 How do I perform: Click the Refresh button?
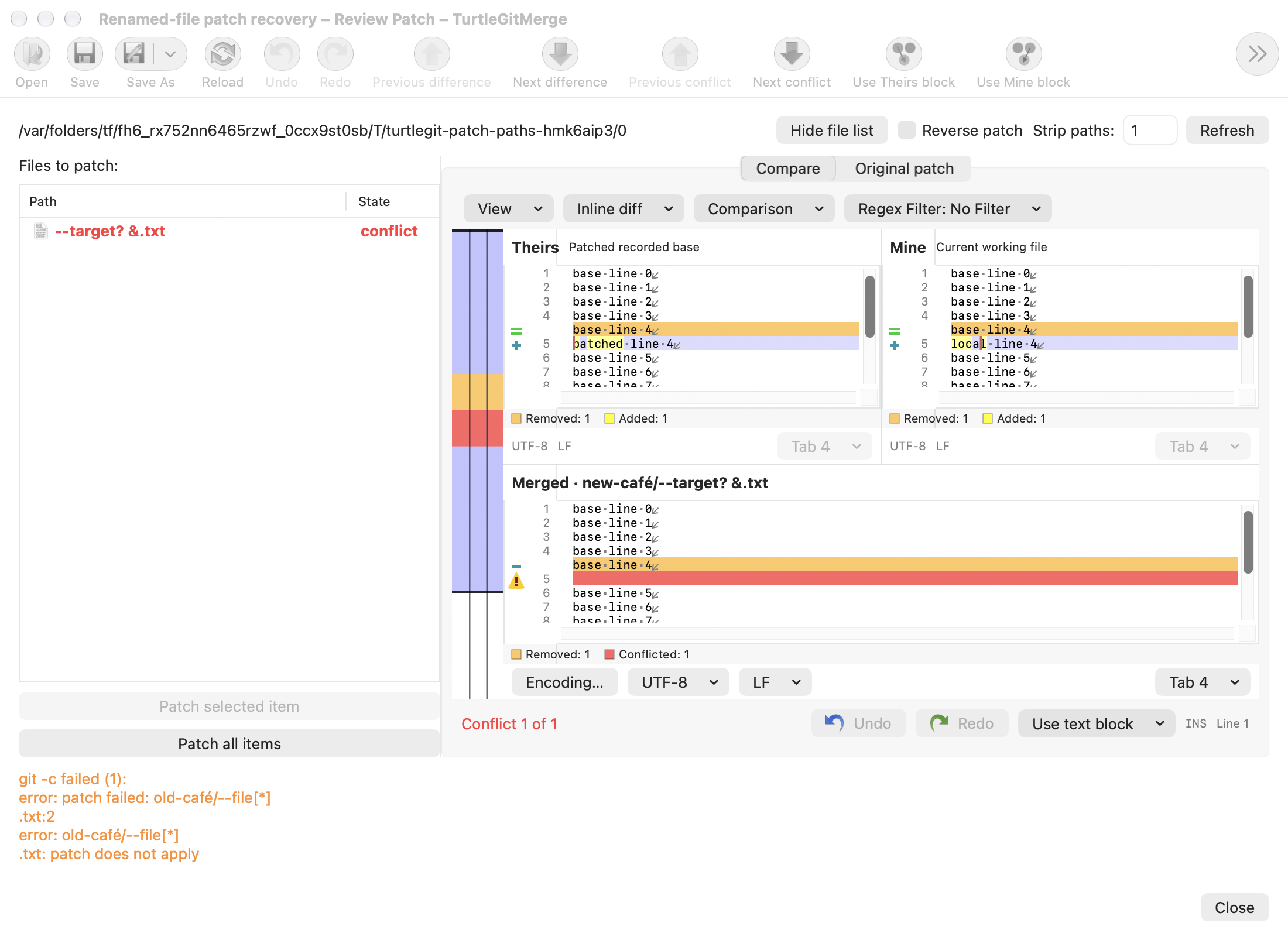pos(1227,130)
